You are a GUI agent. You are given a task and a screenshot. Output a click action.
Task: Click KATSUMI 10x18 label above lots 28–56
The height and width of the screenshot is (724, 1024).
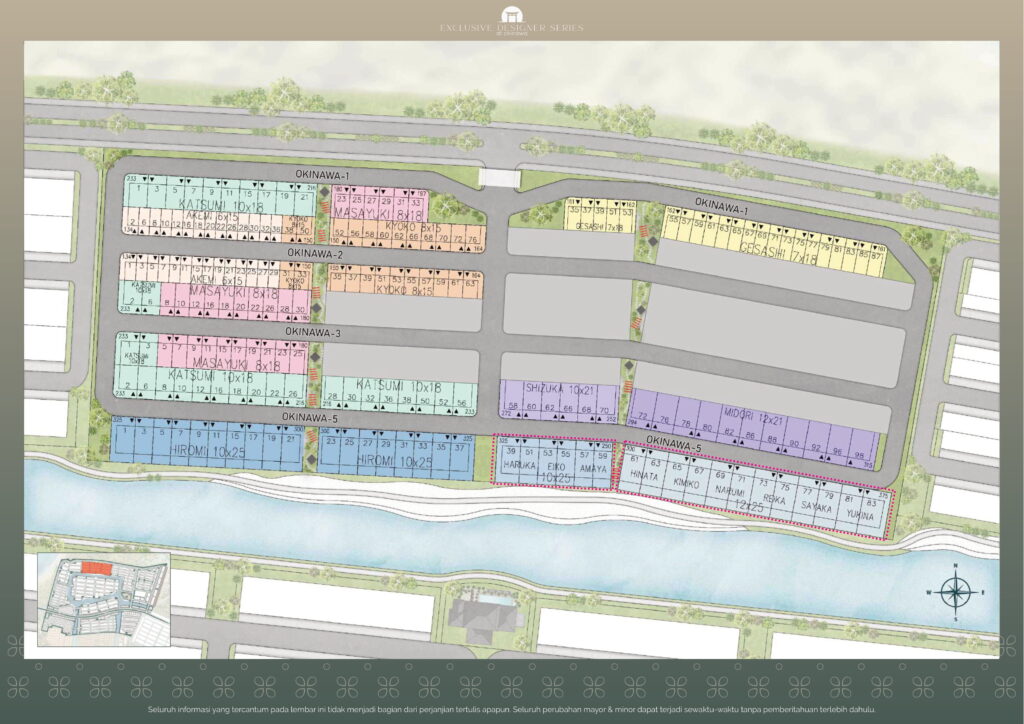tap(400, 386)
